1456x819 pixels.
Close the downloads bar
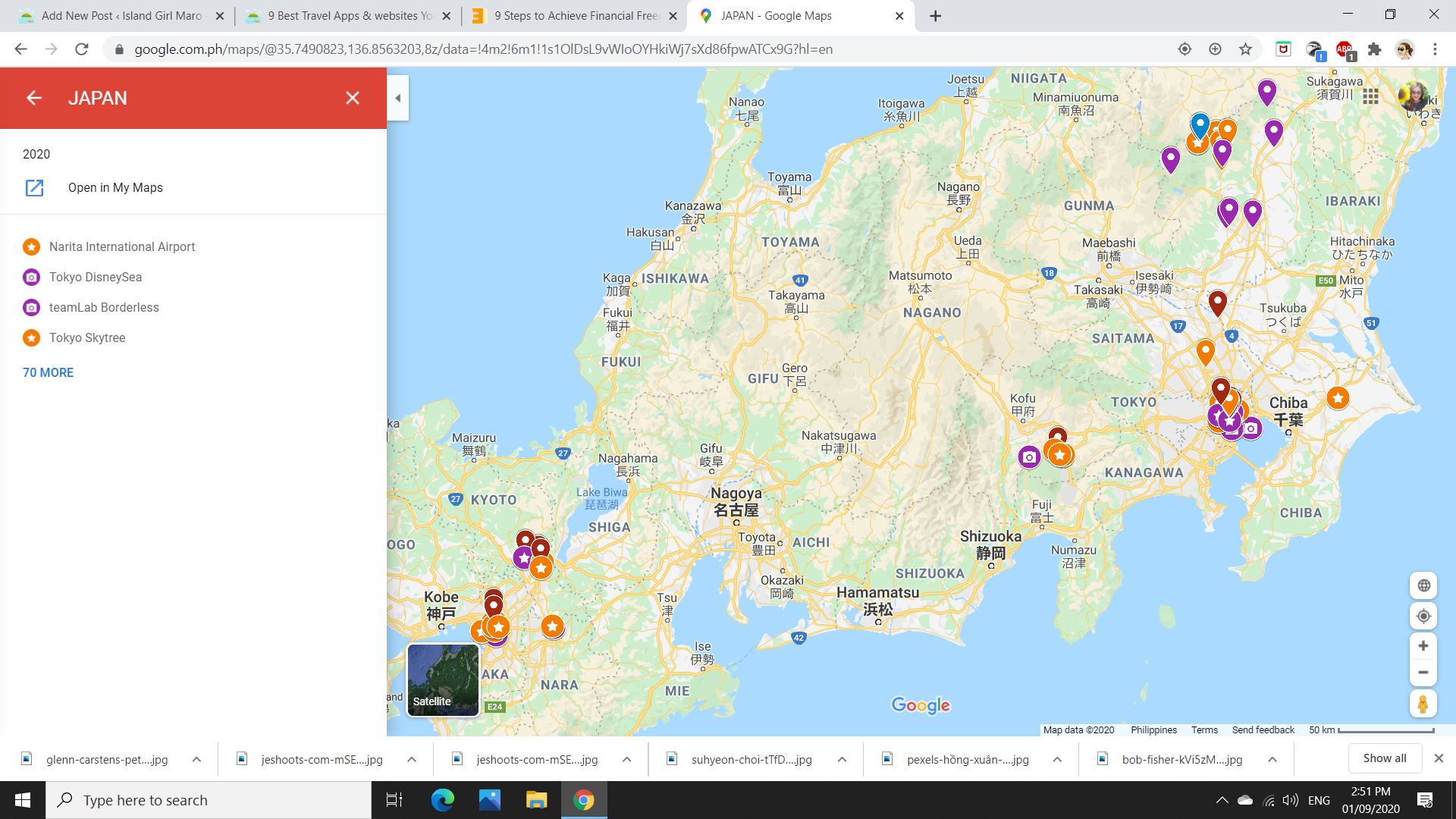(1439, 758)
